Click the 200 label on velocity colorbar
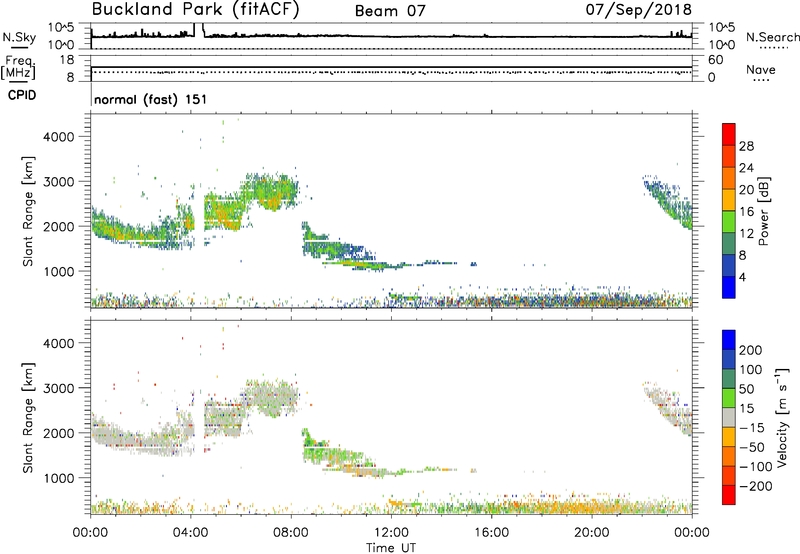800x554 pixels. coord(751,350)
